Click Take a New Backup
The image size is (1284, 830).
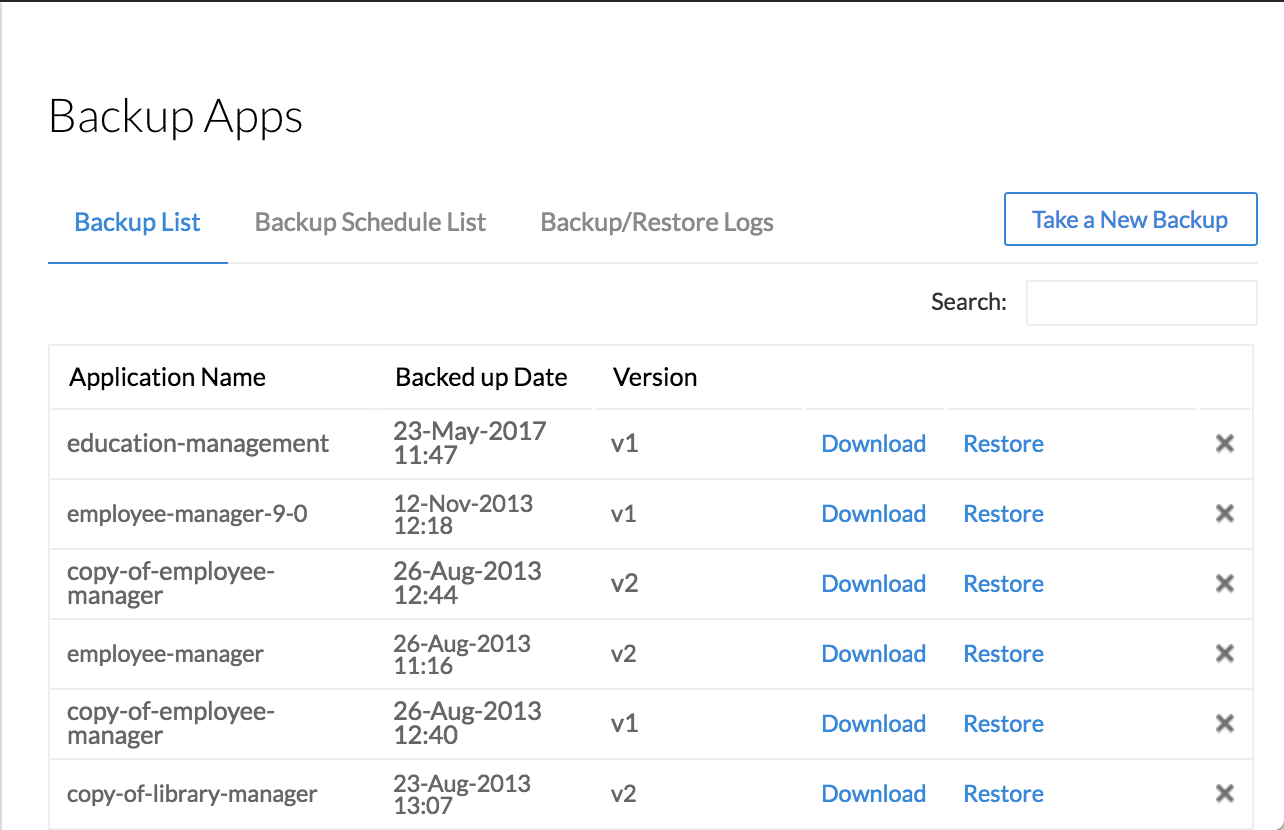(x=1130, y=219)
